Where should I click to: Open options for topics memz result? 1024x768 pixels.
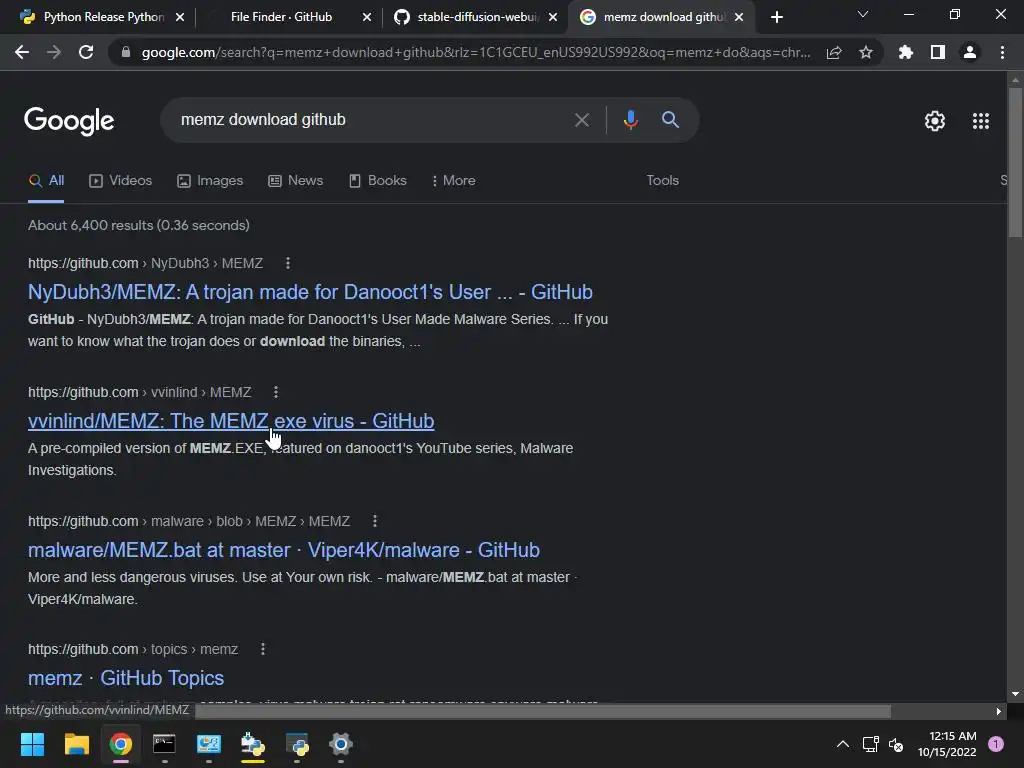coord(263,649)
